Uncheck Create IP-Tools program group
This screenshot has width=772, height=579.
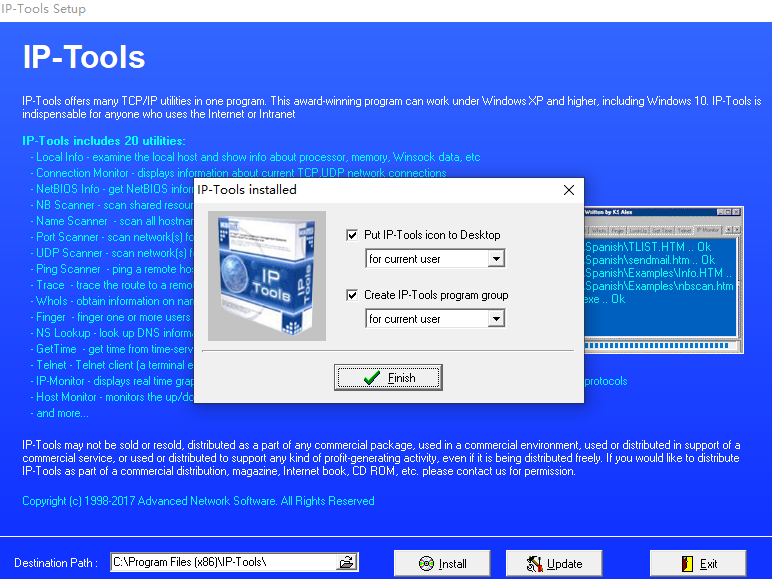click(352, 295)
